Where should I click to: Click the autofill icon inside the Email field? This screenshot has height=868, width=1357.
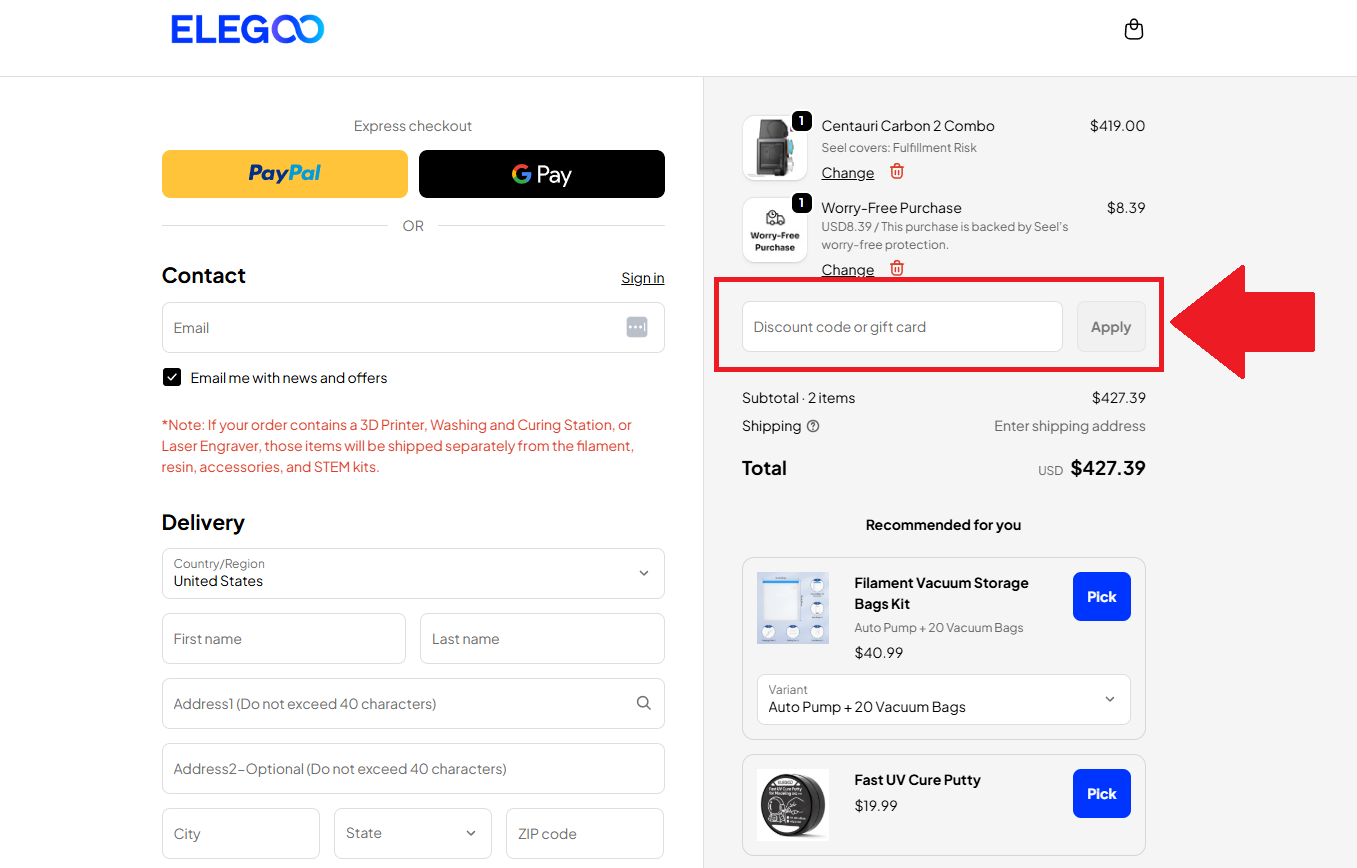click(x=636, y=327)
